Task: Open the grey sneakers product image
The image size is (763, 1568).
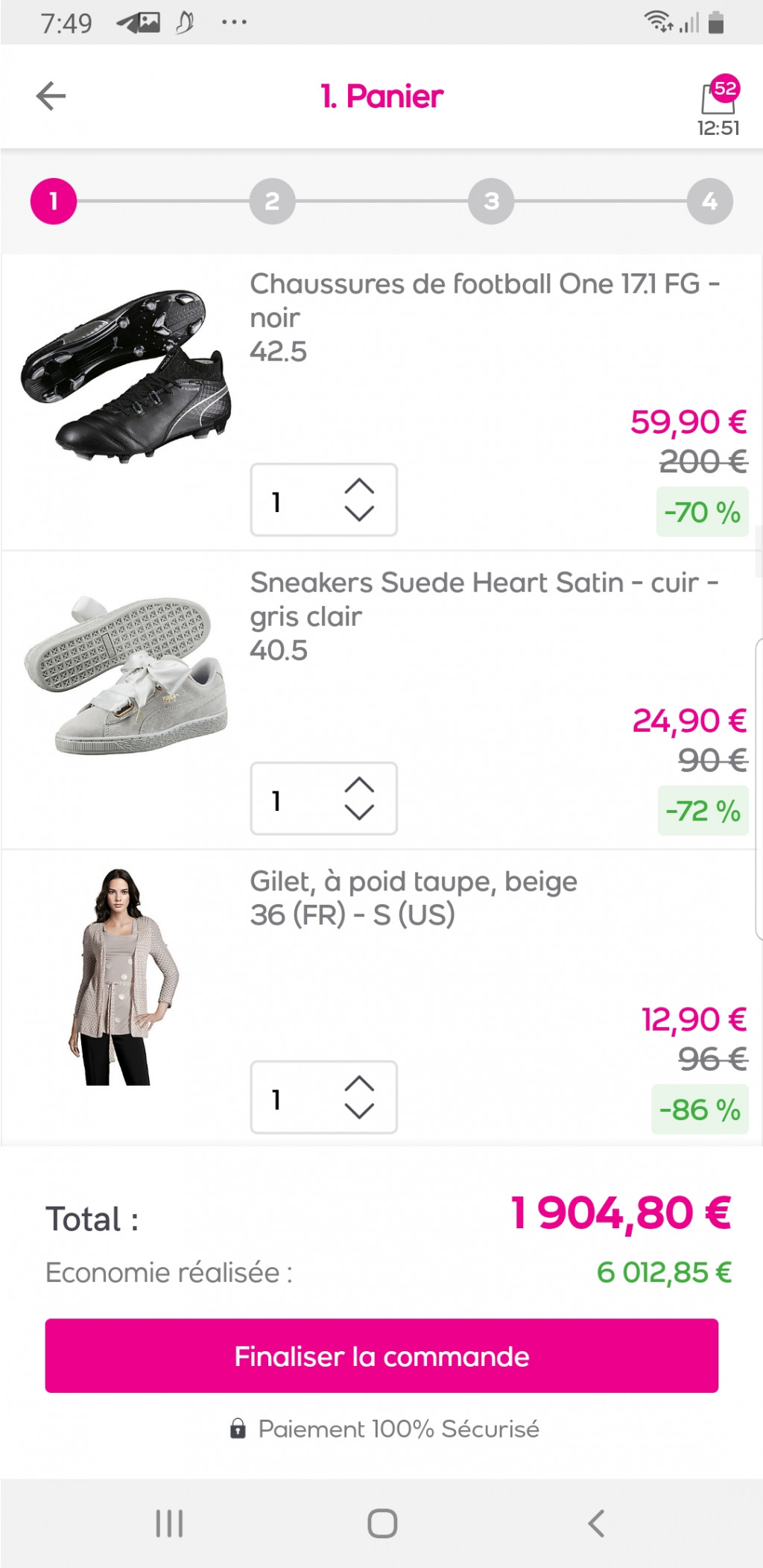Action: point(125,674)
